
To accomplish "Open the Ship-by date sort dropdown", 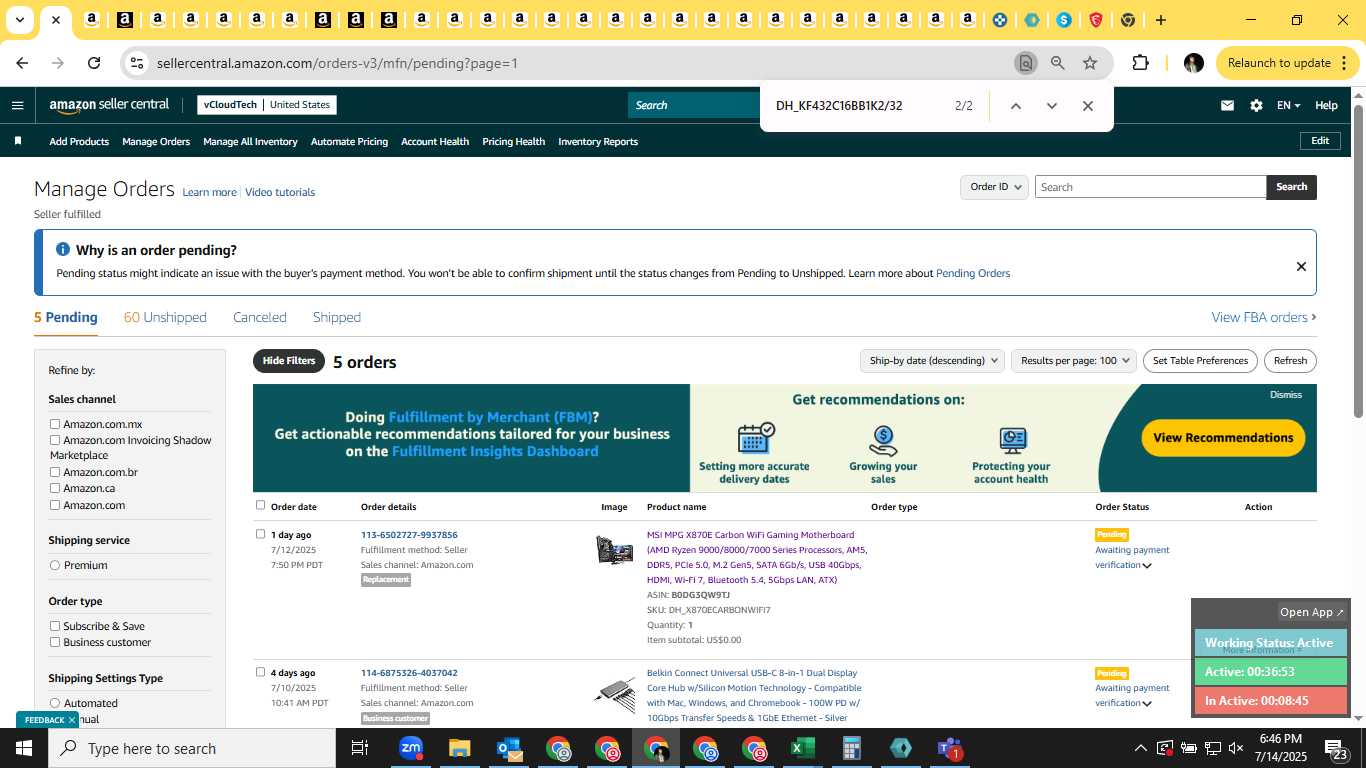I will pos(932,361).
